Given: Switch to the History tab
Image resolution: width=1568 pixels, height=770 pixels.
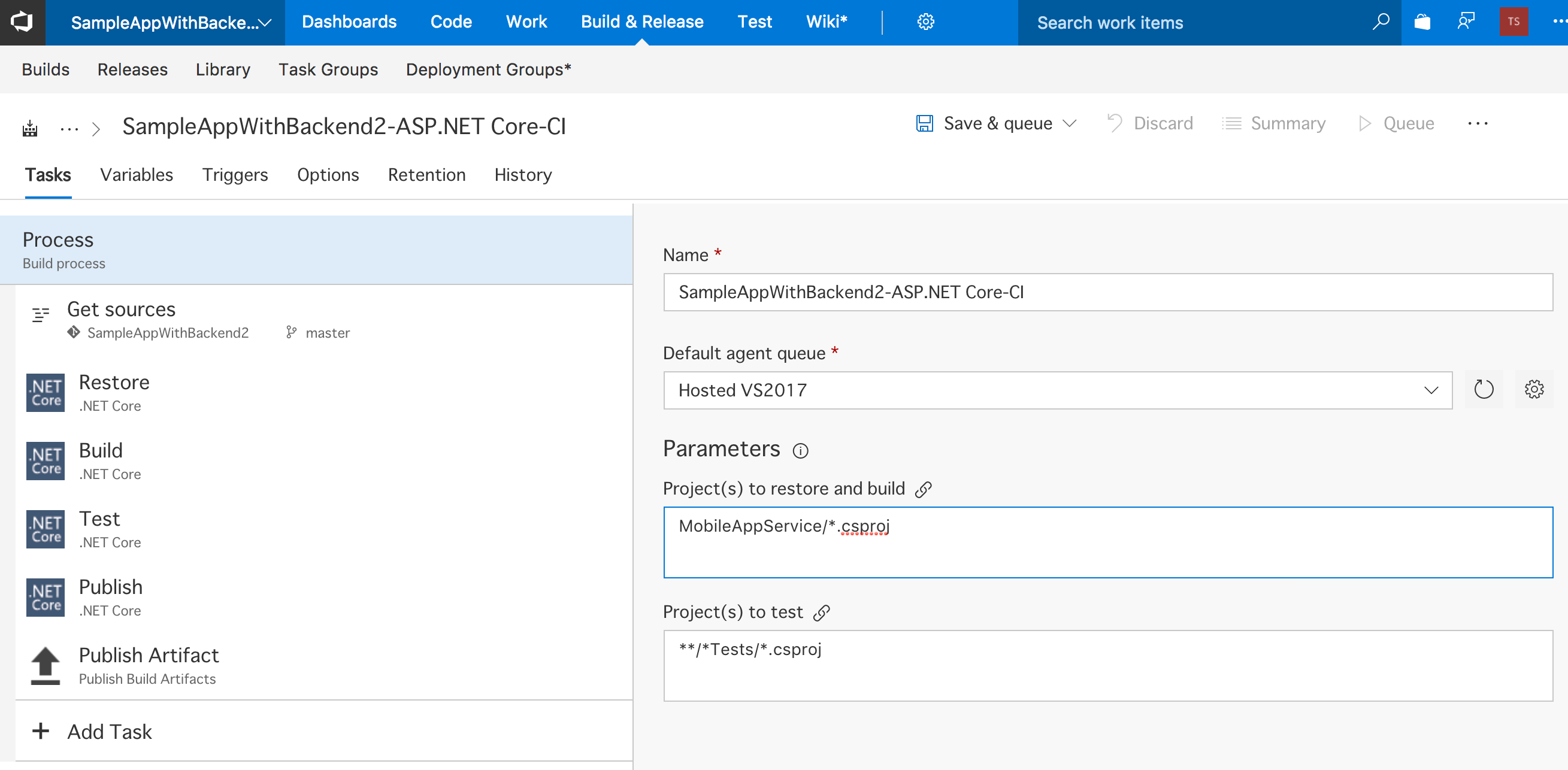Looking at the screenshot, I should (x=523, y=175).
